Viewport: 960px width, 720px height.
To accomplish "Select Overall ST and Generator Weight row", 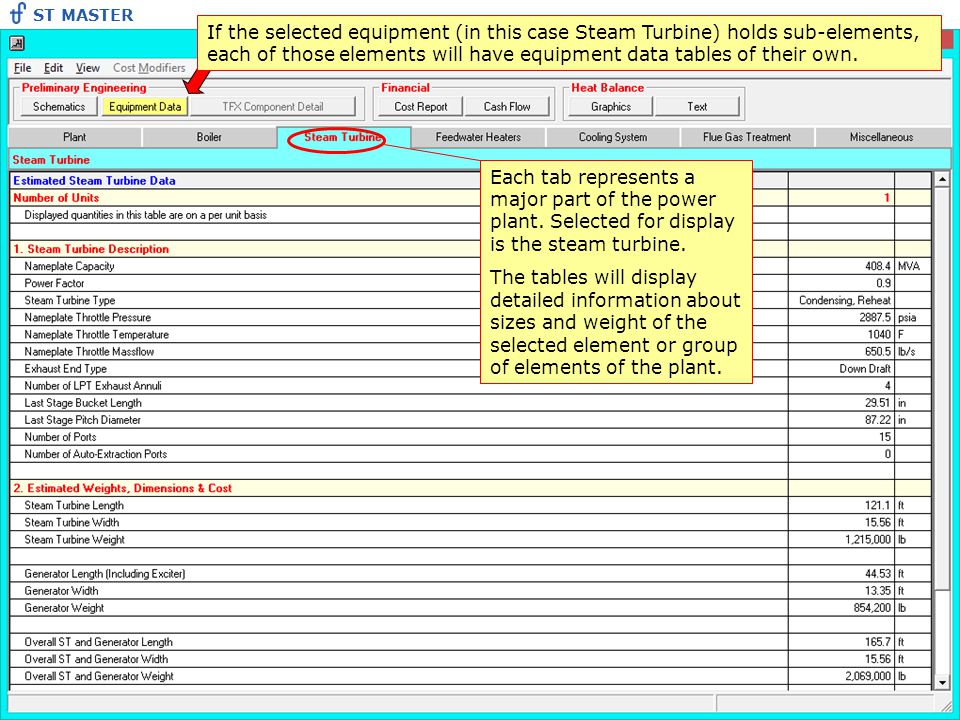I will tap(470, 677).
